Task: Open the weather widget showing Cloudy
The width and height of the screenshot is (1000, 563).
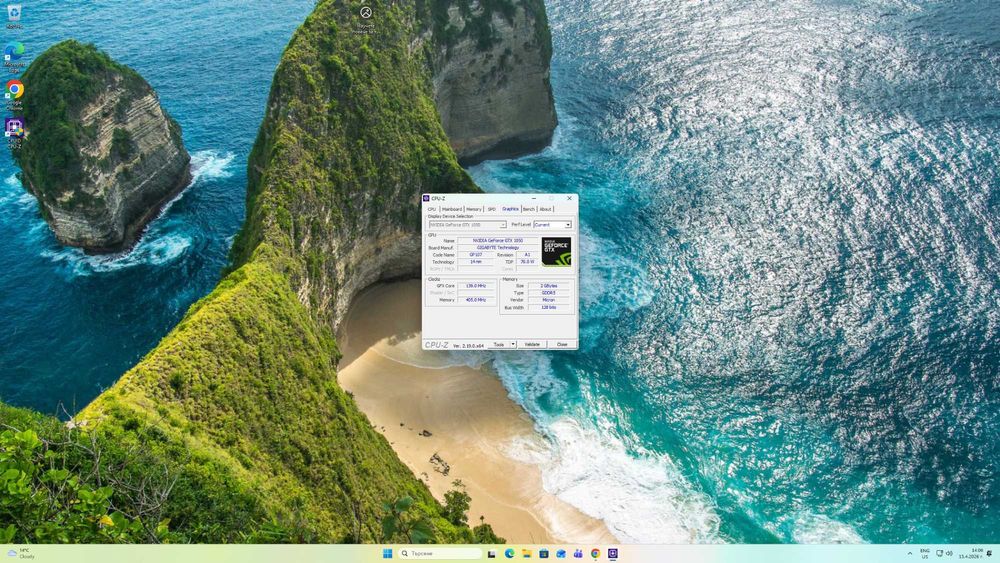Action: 20,553
